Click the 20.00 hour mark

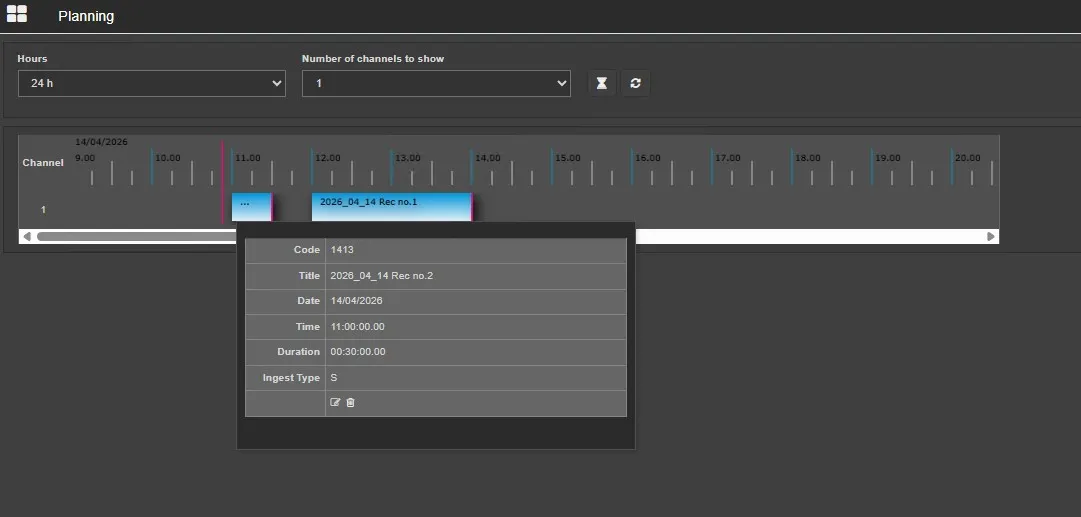pos(967,158)
